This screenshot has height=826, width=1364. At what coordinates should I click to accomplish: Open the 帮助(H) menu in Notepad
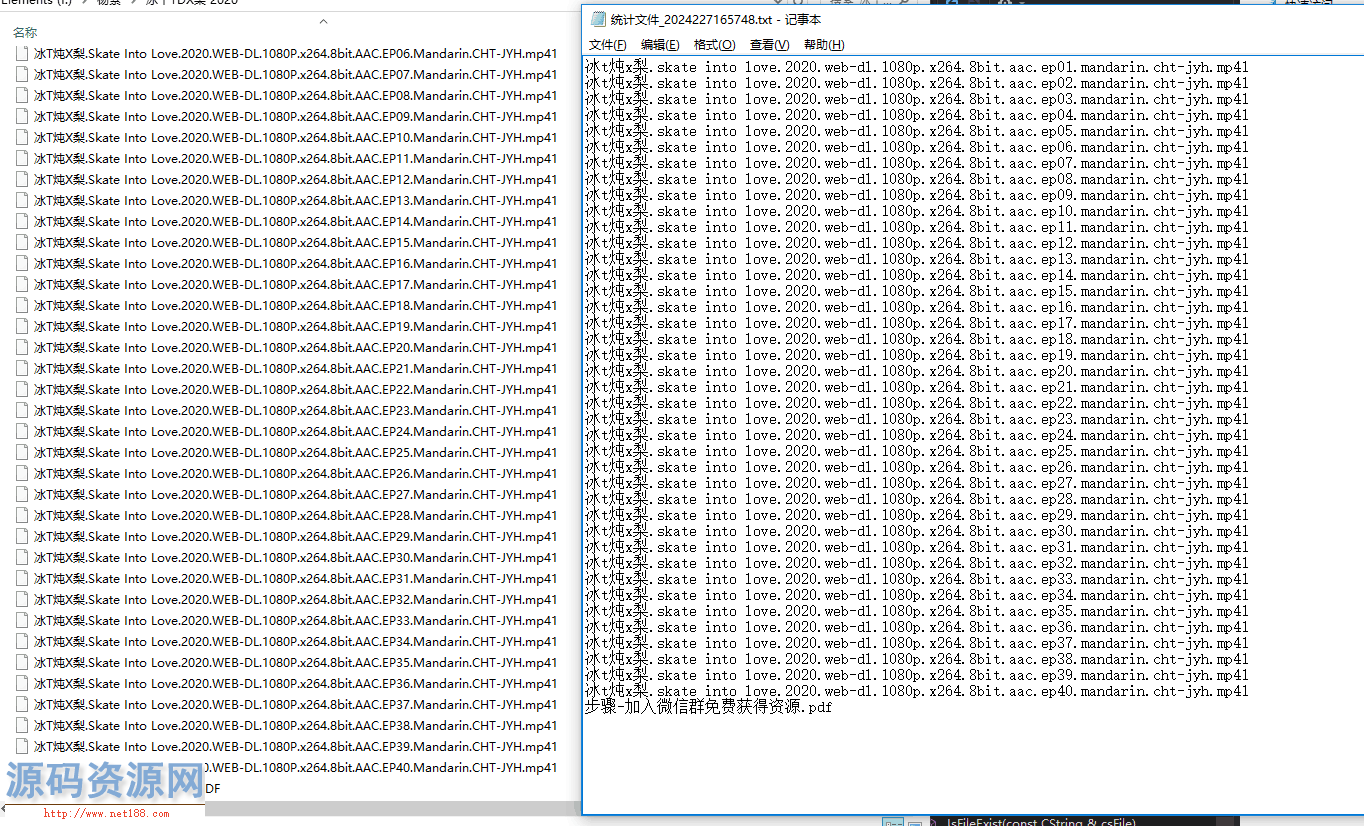click(x=824, y=45)
